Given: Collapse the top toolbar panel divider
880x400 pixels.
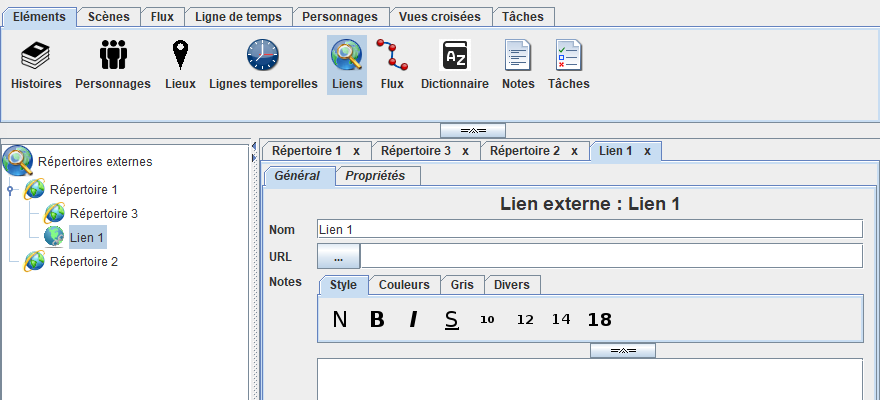Looking at the screenshot, I should coord(473,130).
